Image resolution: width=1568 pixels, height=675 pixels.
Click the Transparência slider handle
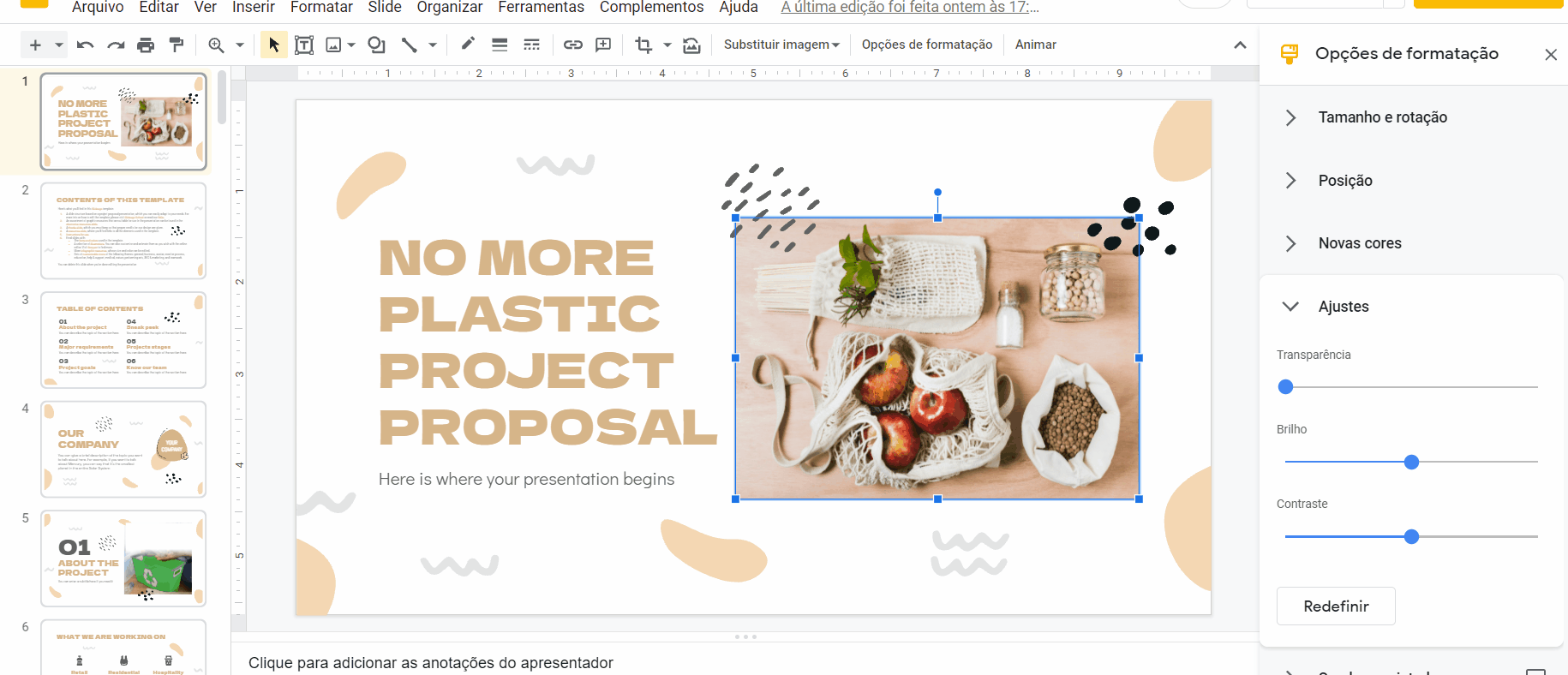[1285, 387]
